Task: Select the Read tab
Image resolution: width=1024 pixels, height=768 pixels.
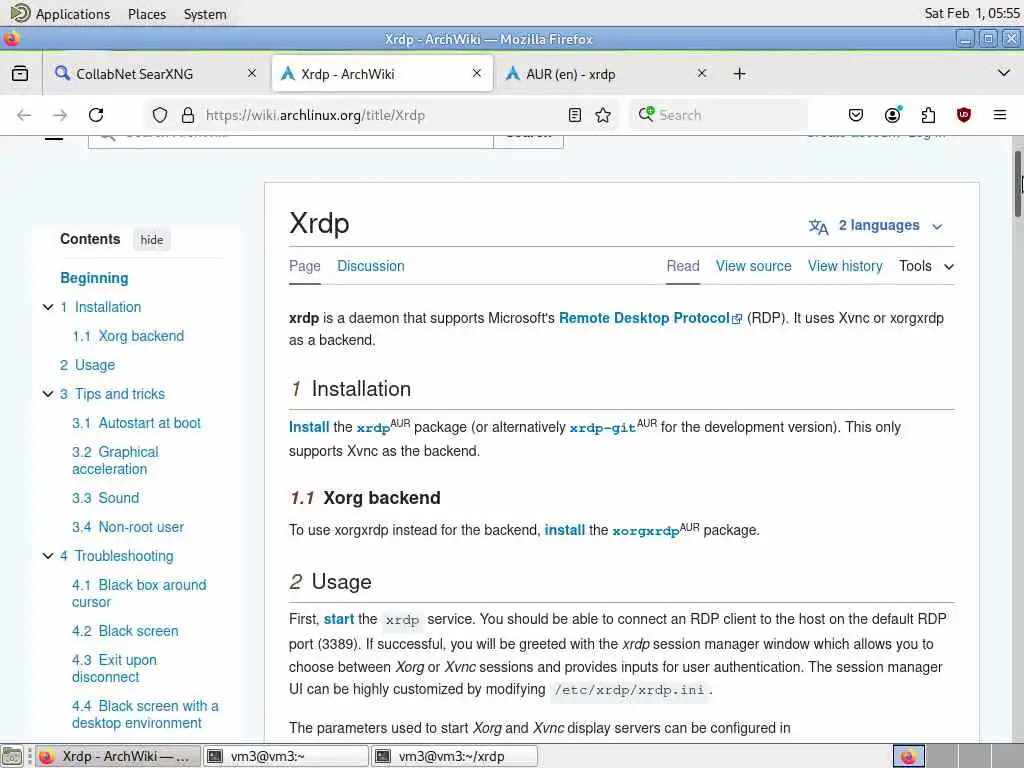Action: (682, 266)
